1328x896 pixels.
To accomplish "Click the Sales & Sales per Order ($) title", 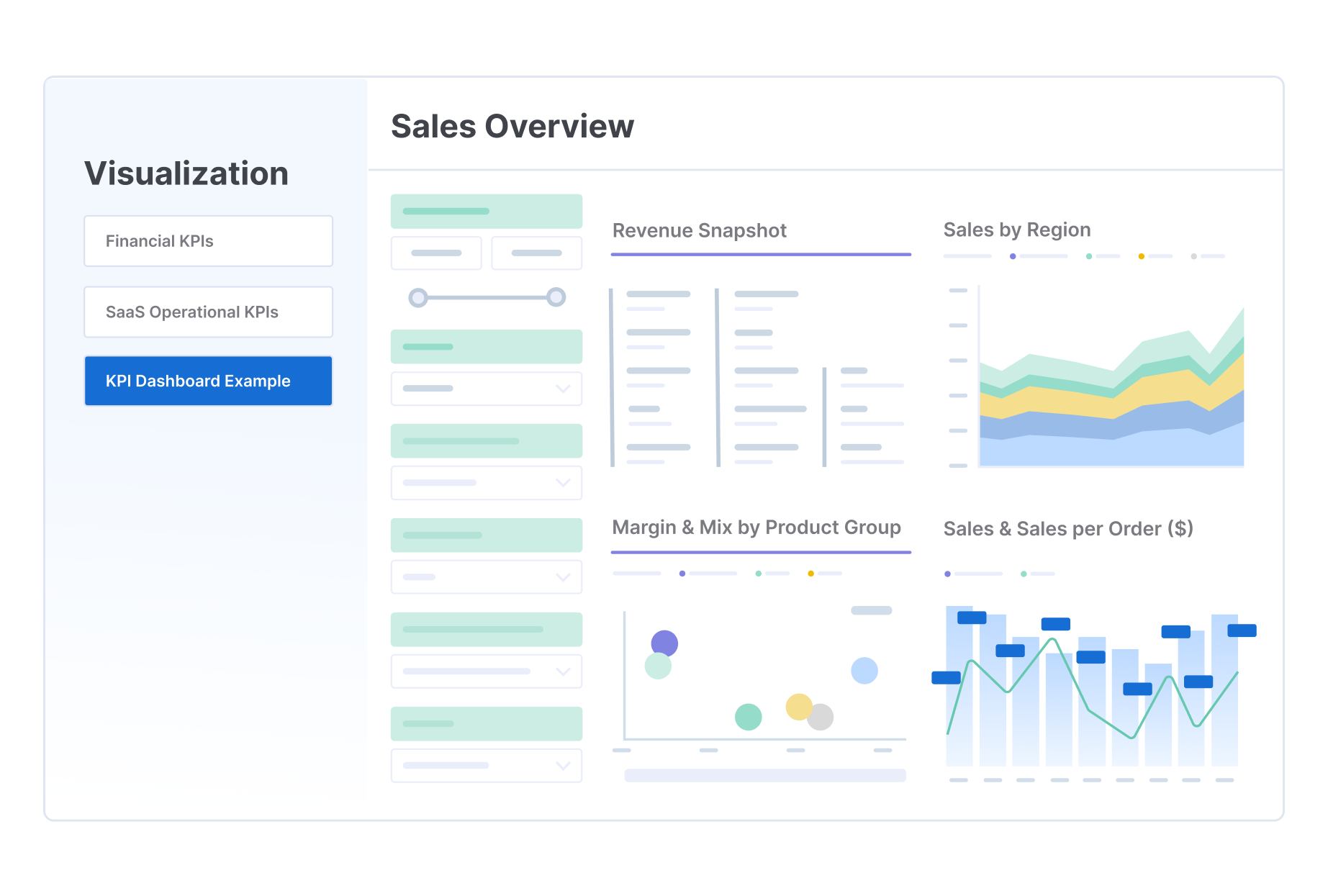I will (1068, 529).
